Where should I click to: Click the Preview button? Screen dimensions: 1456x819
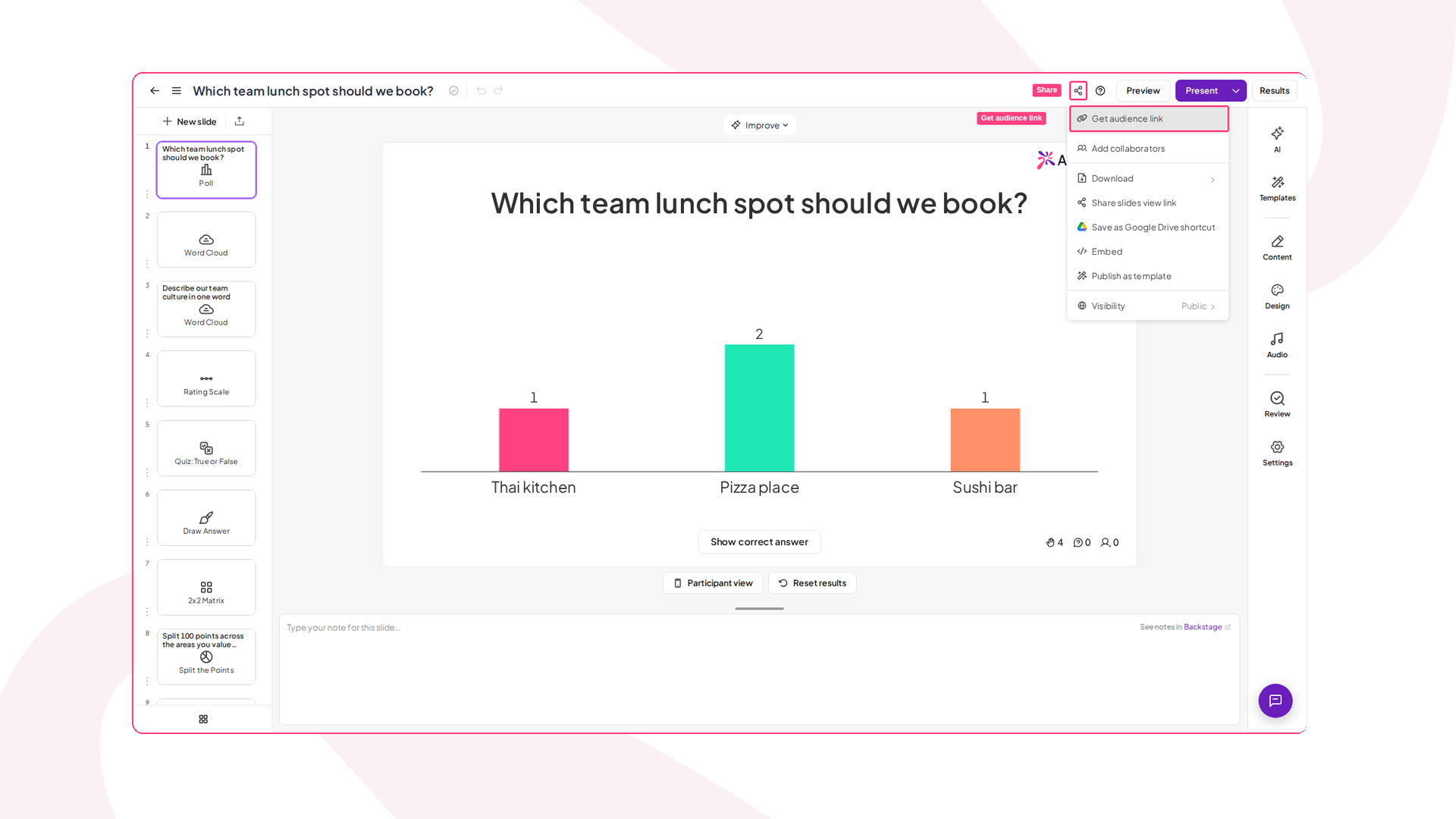[x=1143, y=91]
